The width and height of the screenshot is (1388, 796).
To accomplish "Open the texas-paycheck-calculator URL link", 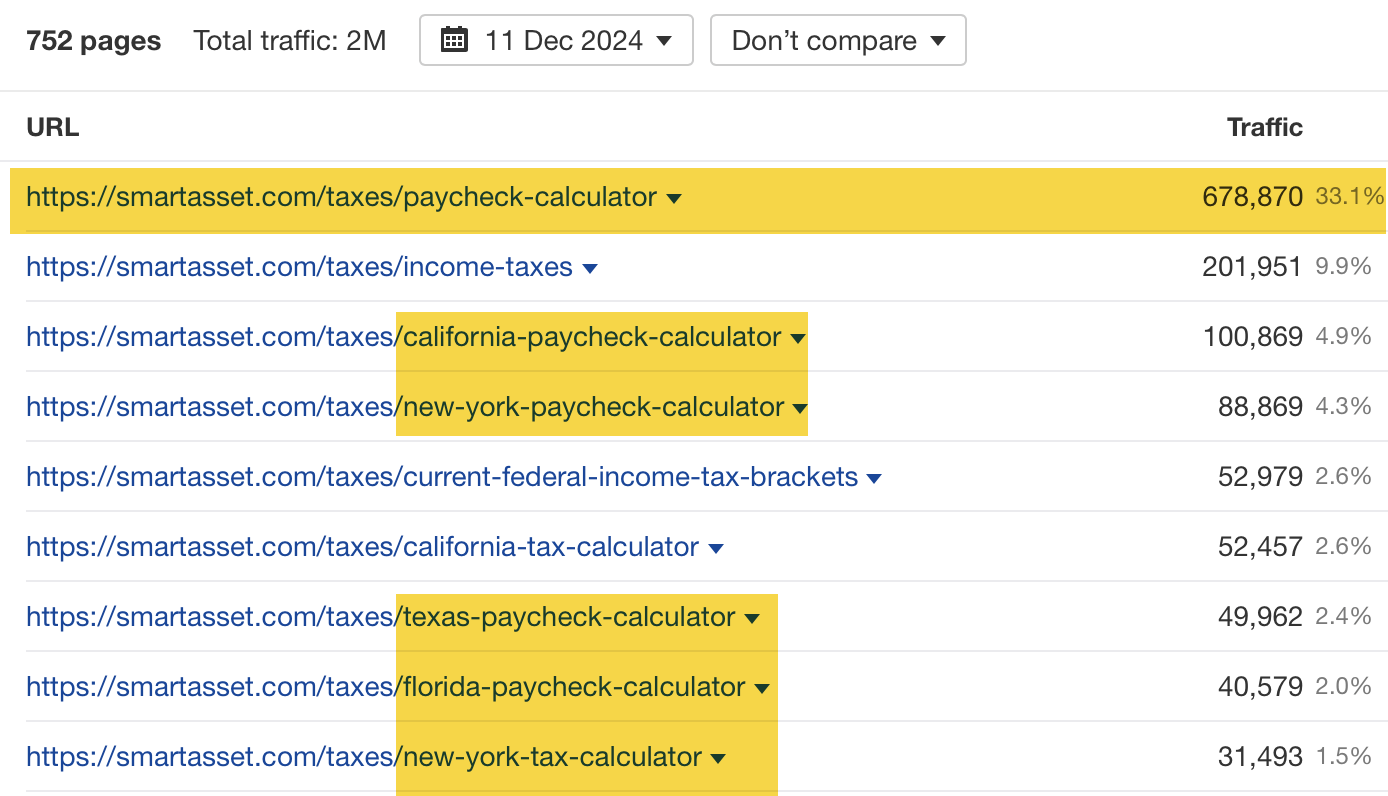I will click(x=381, y=617).
